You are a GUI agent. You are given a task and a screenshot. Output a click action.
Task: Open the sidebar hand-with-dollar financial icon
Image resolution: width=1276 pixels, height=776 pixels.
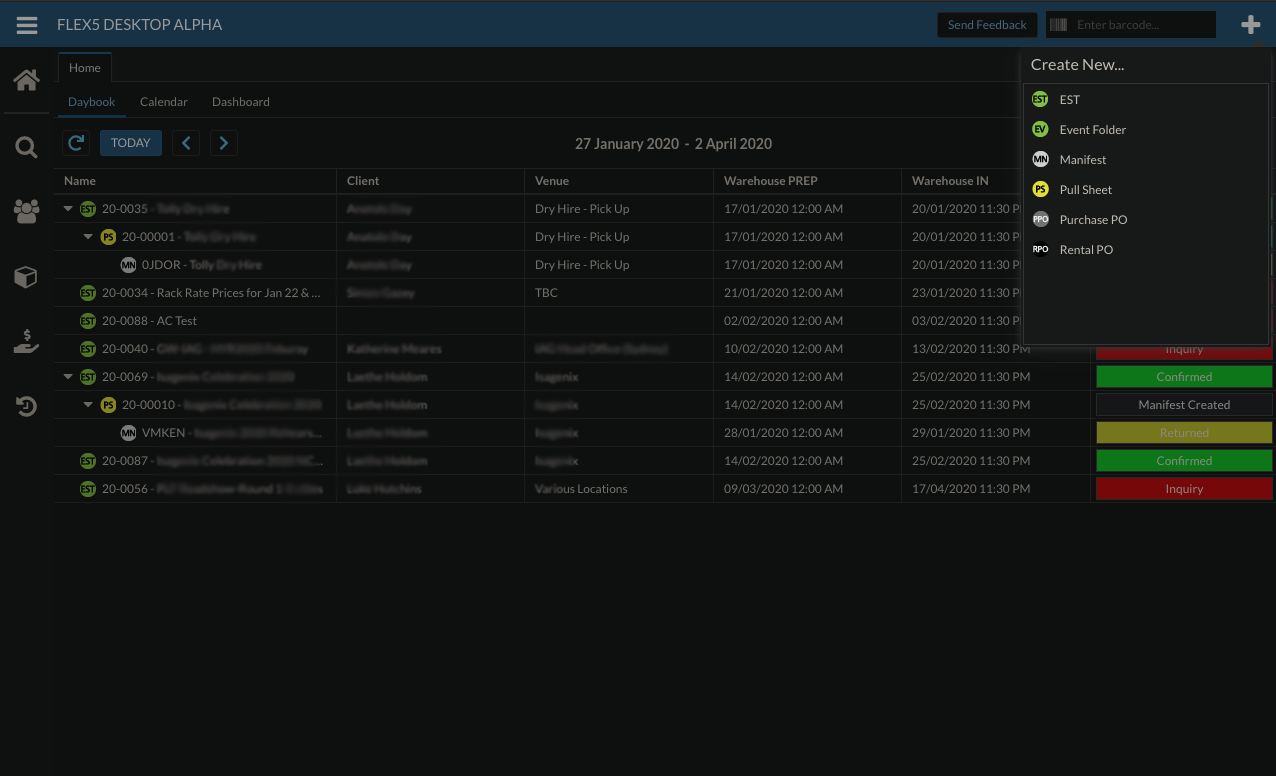(26, 342)
